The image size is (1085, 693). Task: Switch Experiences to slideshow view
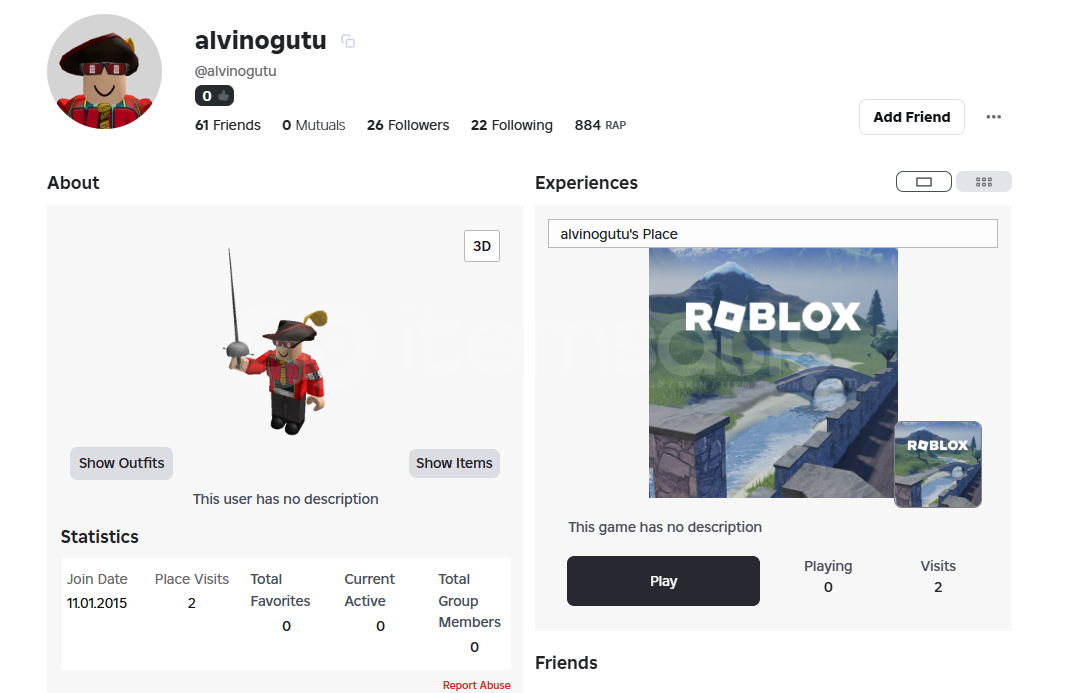(x=924, y=182)
